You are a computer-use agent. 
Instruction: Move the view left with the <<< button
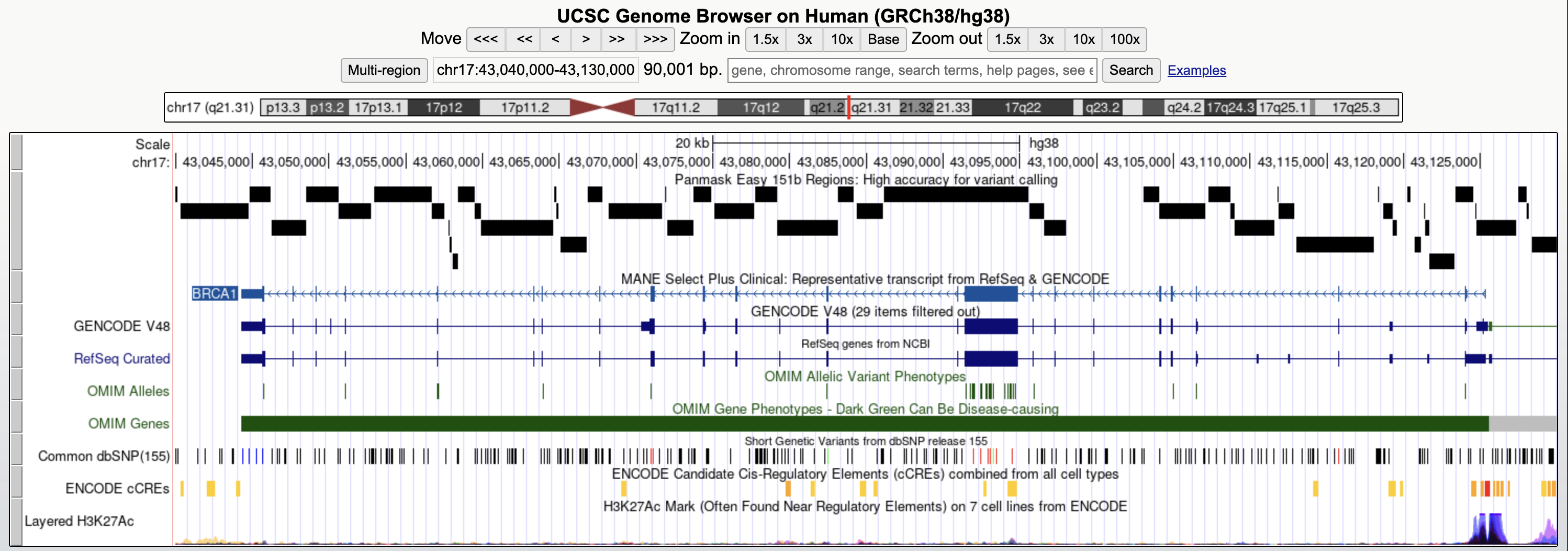point(485,39)
